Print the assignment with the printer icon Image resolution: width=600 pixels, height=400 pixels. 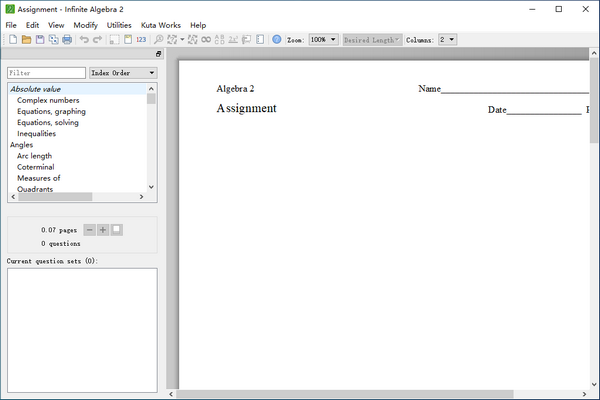pos(67,40)
